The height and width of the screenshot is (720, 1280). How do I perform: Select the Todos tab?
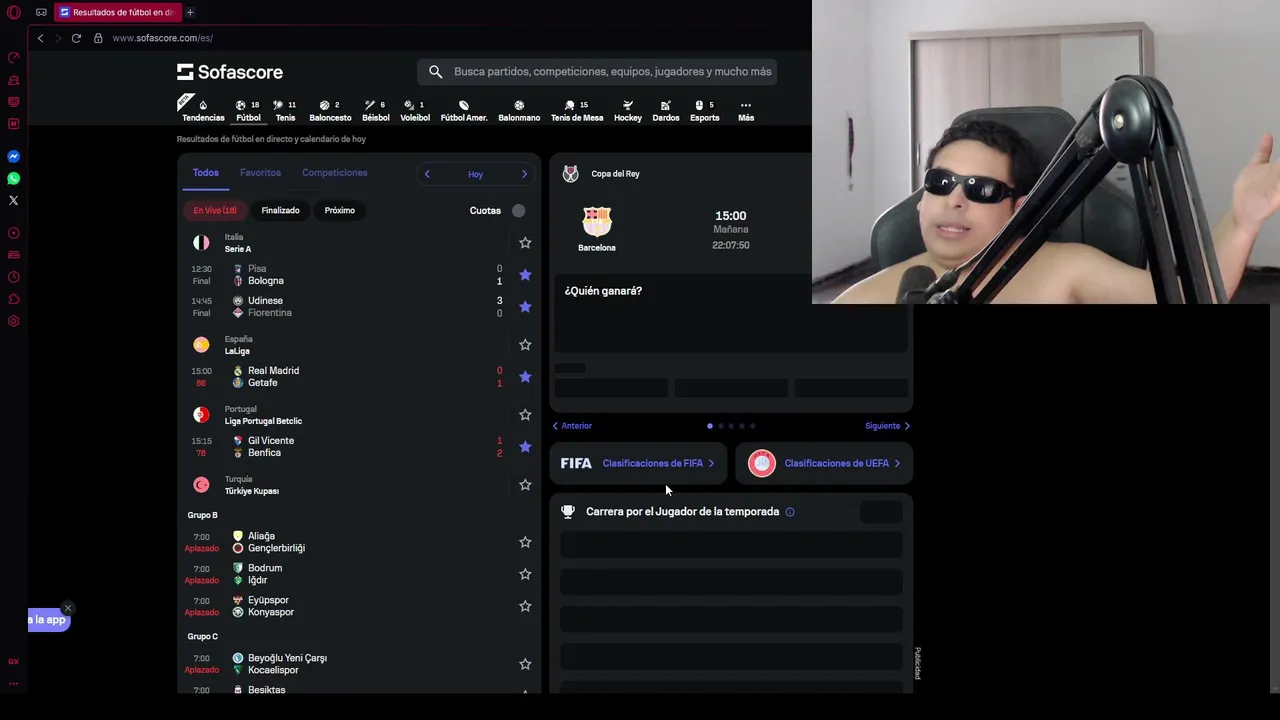click(x=206, y=173)
